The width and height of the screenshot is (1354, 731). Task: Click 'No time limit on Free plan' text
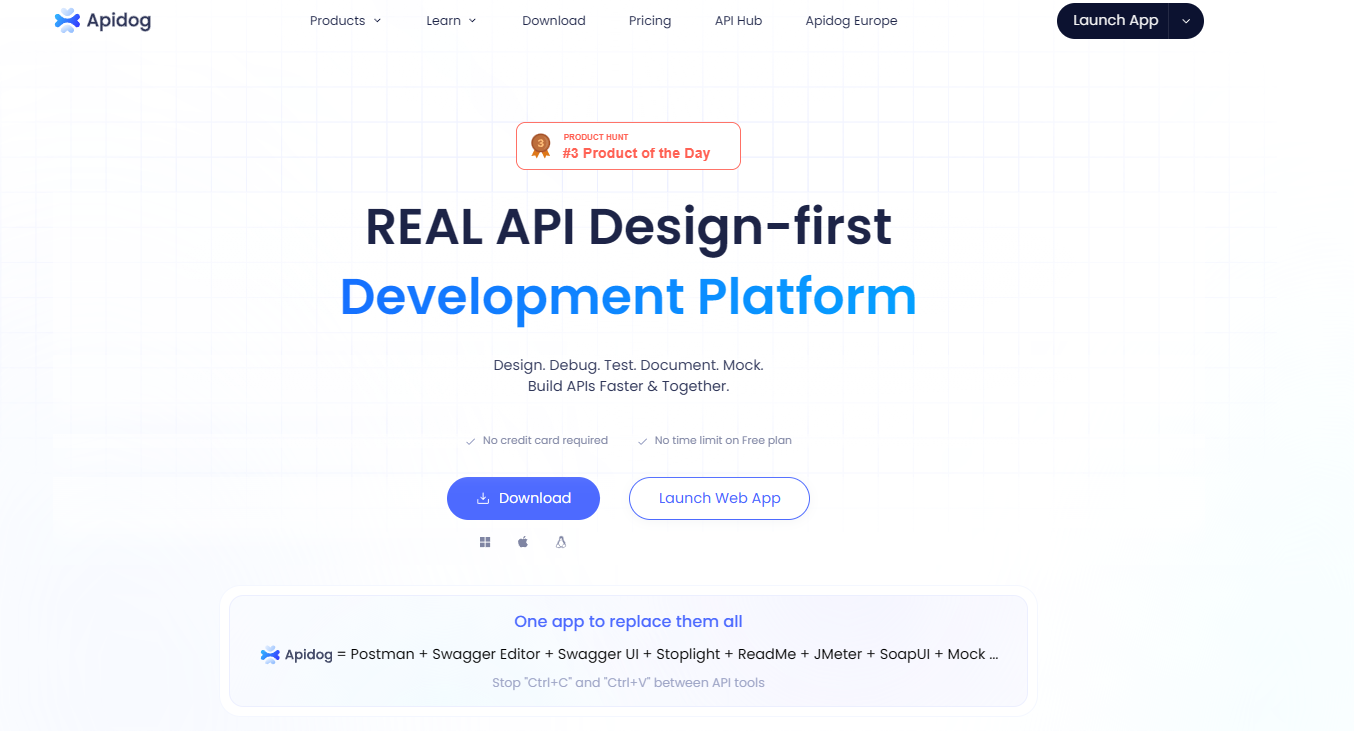coord(723,440)
